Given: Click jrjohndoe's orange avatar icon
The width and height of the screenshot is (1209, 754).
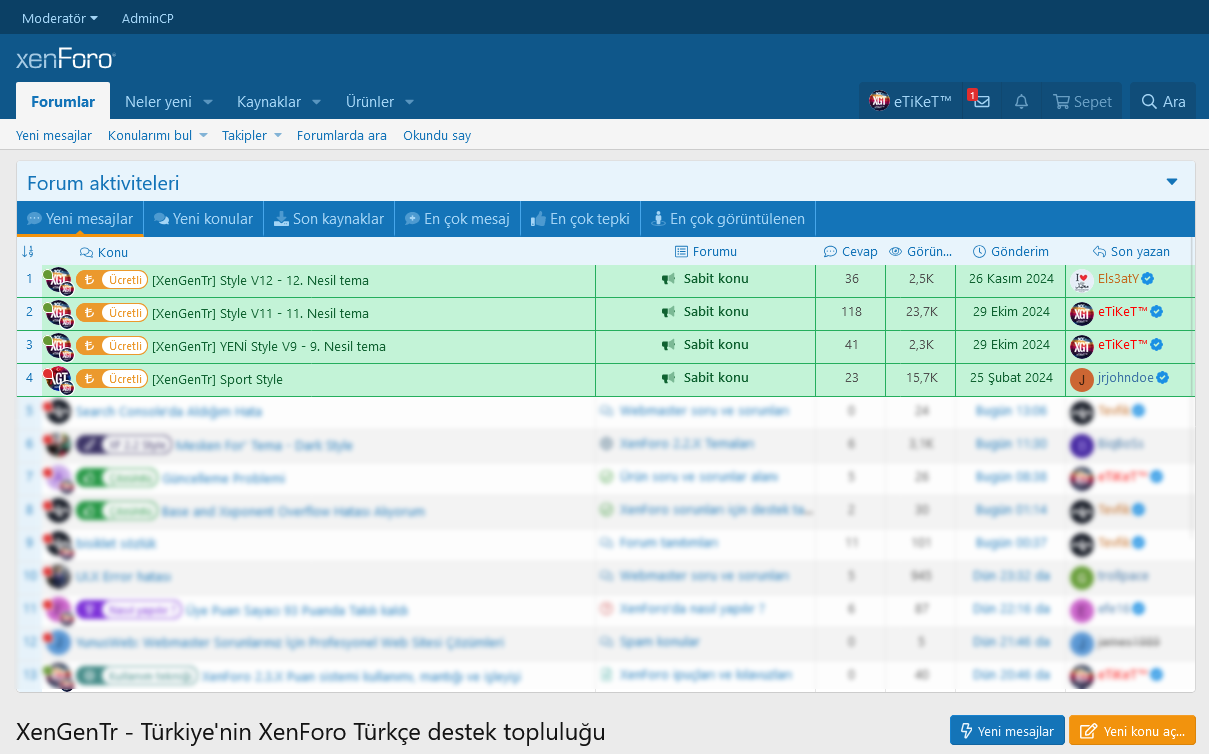Looking at the screenshot, I should coord(1081,379).
